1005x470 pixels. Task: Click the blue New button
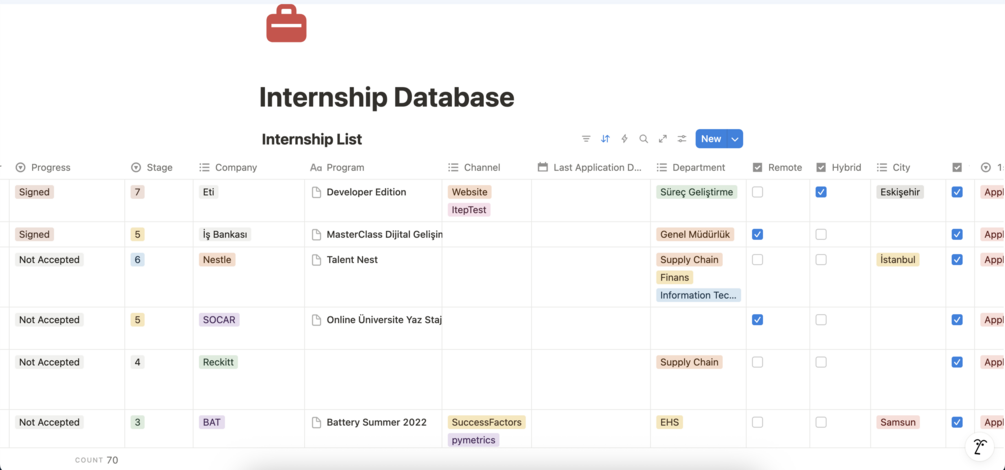[x=710, y=139]
